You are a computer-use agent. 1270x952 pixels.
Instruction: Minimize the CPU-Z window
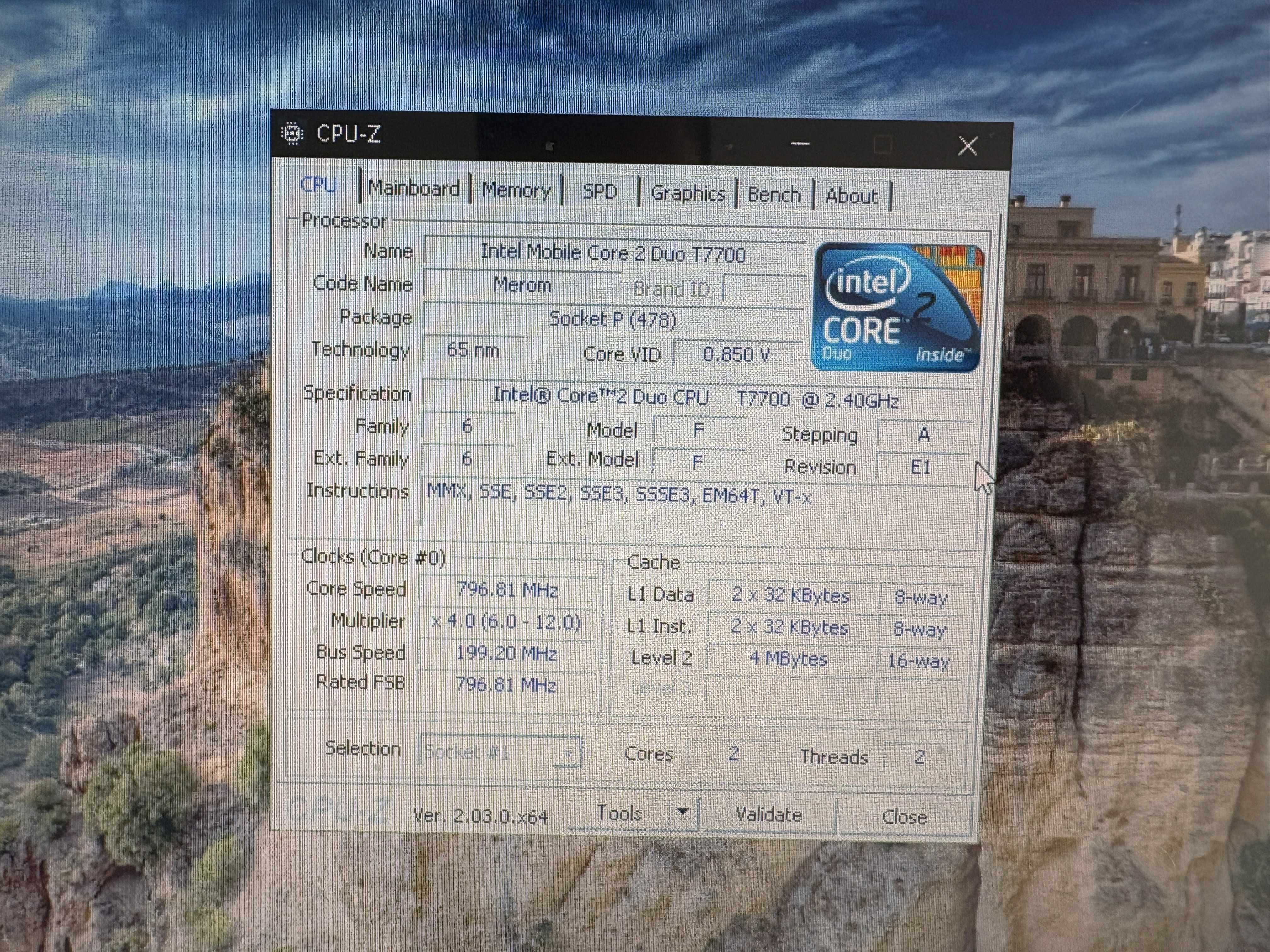[x=800, y=143]
